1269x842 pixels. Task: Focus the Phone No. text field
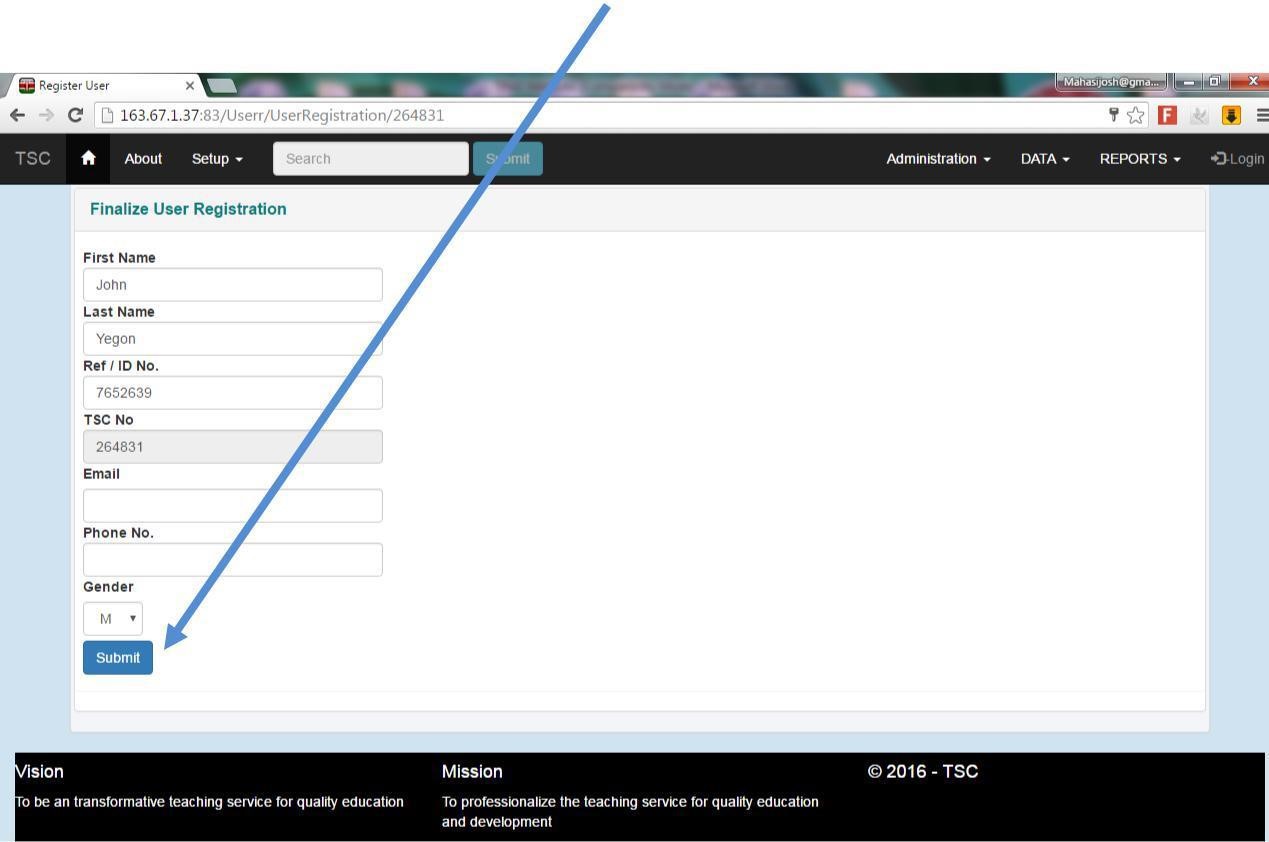point(232,560)
